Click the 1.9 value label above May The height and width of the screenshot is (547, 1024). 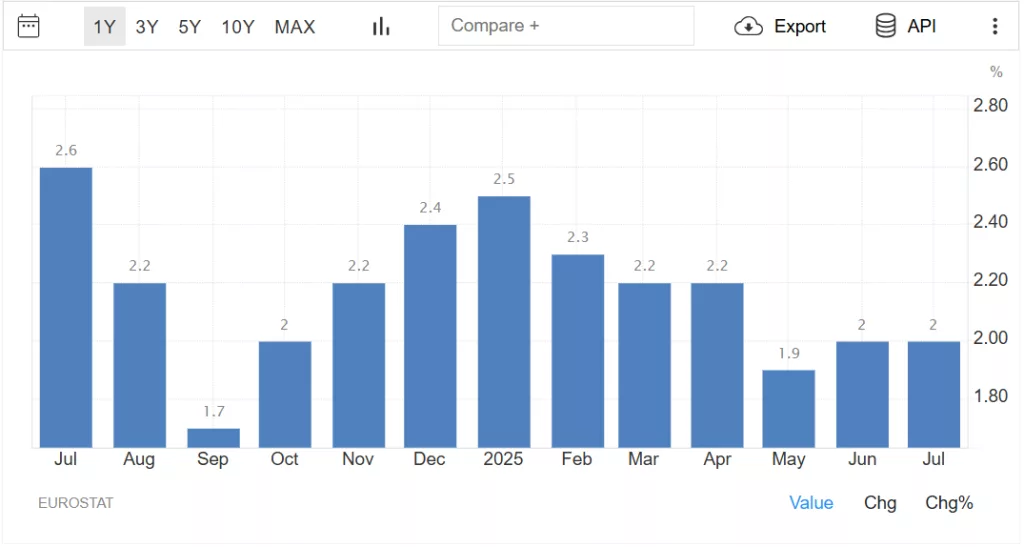click(789, 353)
